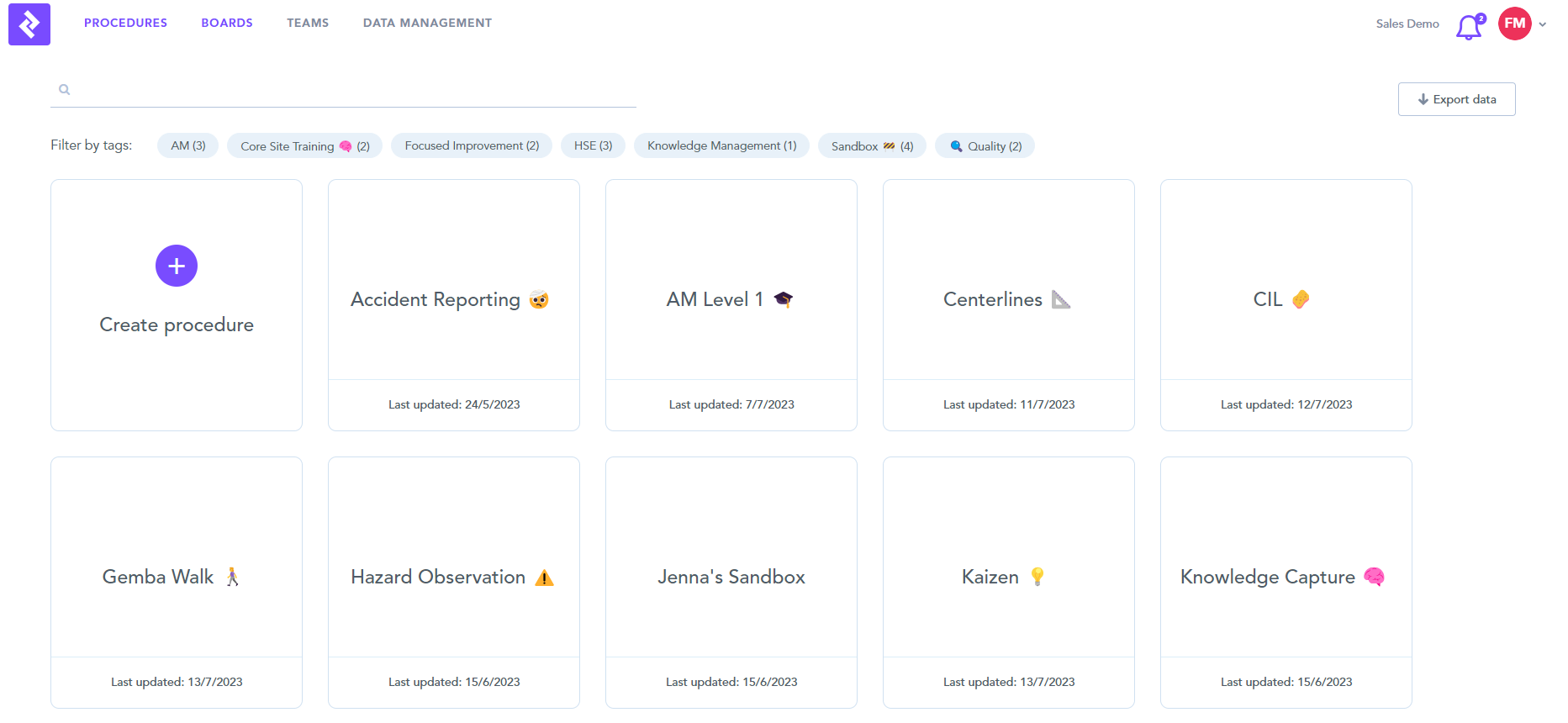The image size is (1568, 723).
Task: Toggle the AM (3) tag filter
Action: pos(187,145)
